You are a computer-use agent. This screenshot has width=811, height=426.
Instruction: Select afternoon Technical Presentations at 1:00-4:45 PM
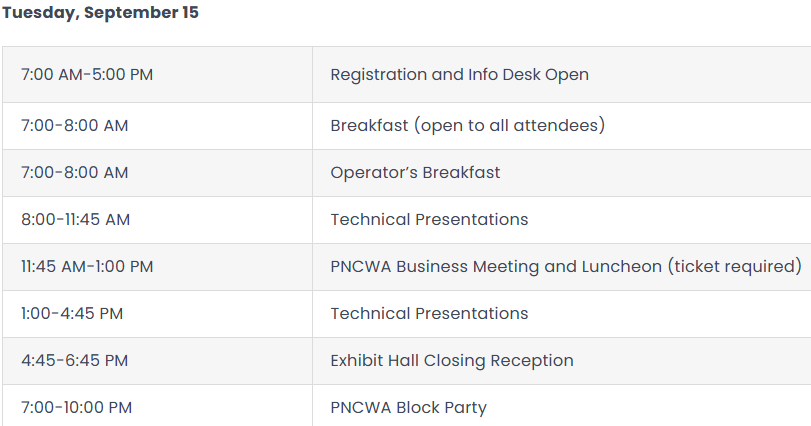[429, 314]
